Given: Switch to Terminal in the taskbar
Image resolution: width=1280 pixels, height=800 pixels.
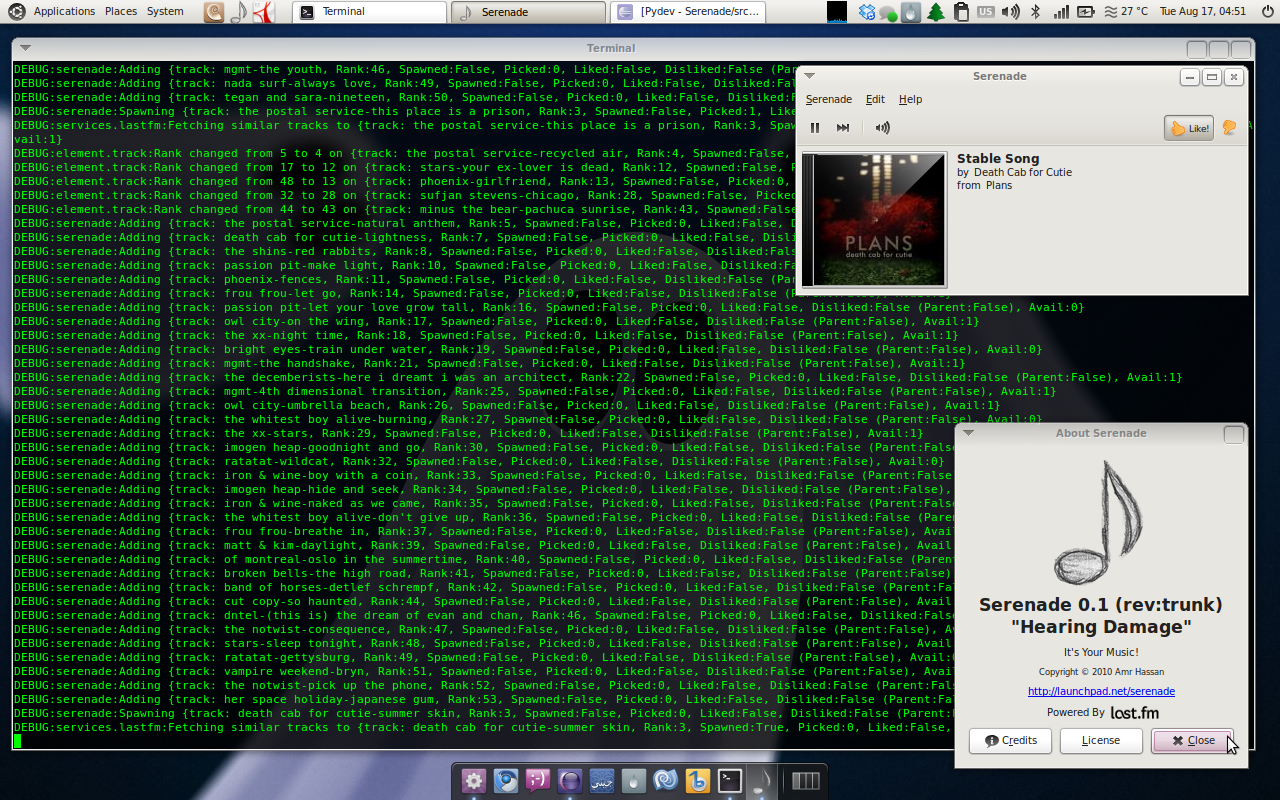Looking at the screenshot, I should 371,12.
